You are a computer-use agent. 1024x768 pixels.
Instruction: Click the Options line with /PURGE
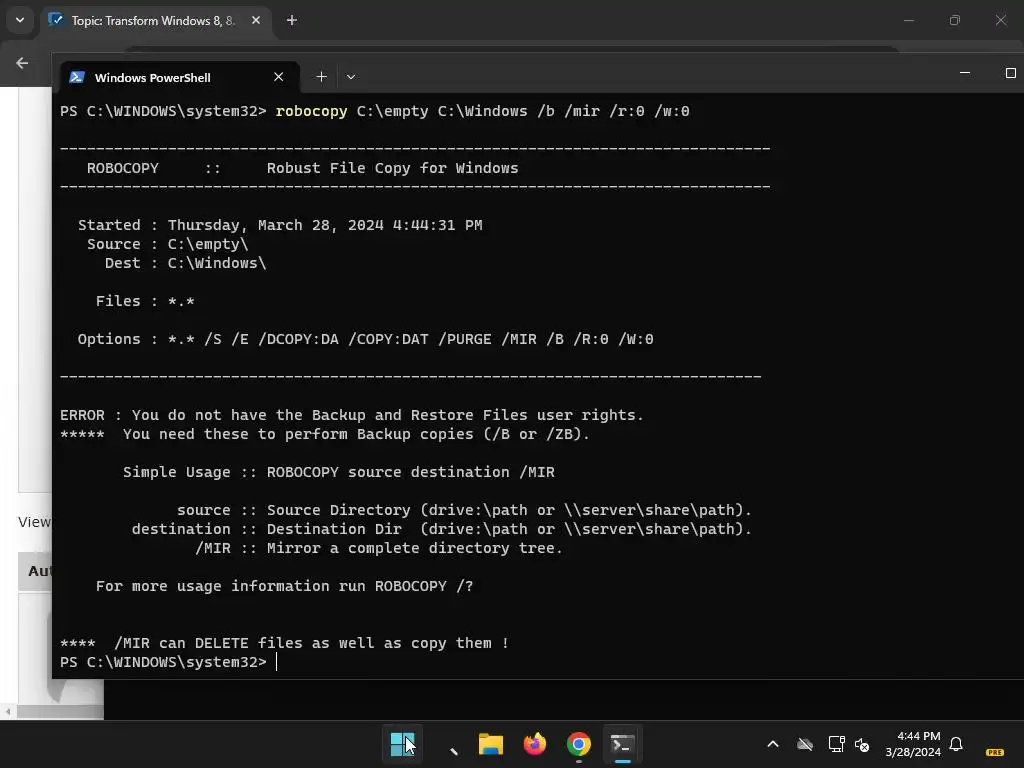[366, 339]
